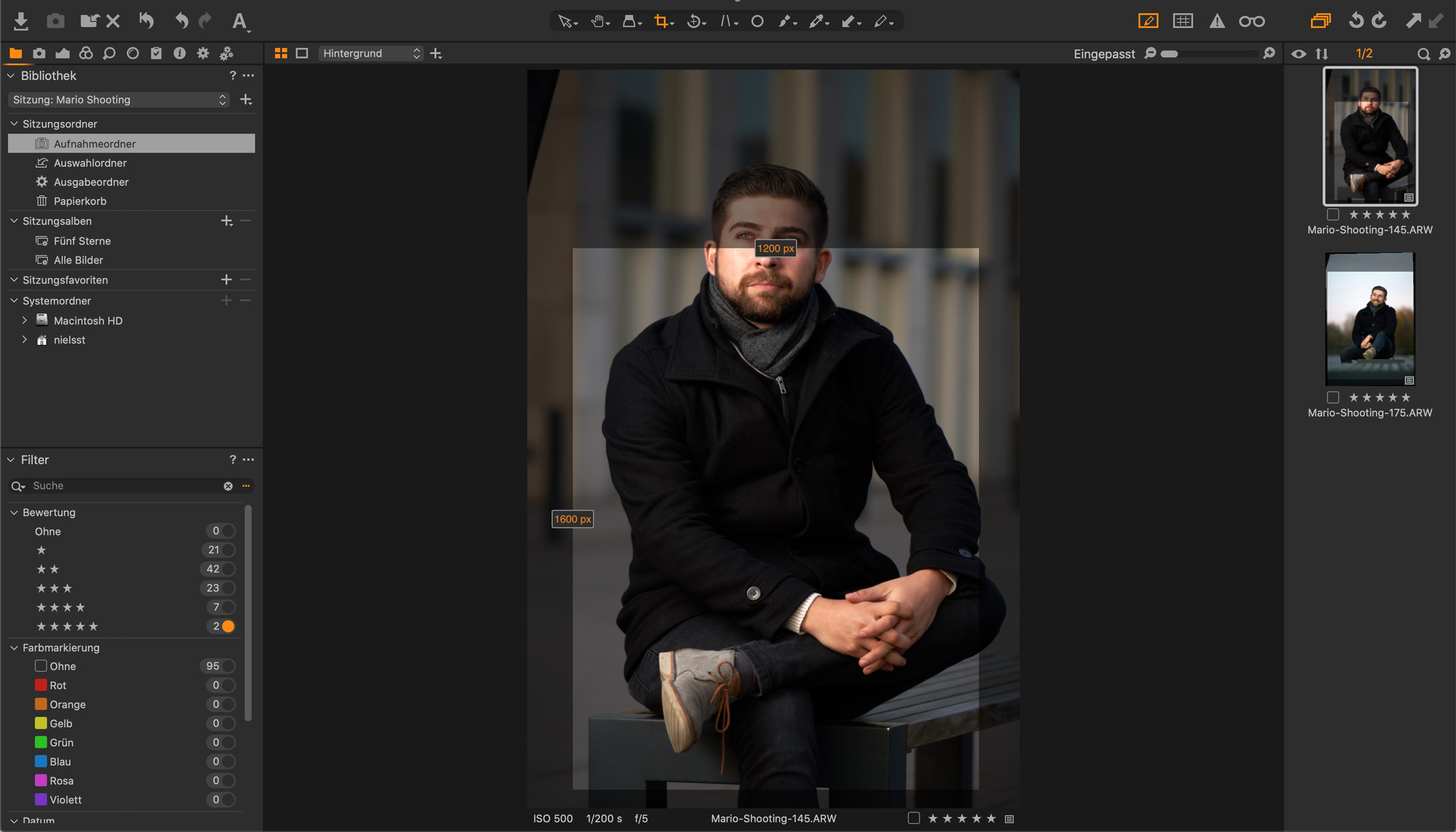Collapse the Bewertung filter section
Image resolution: width=1456 pixels, height=832 pixels.
point(13,512)
